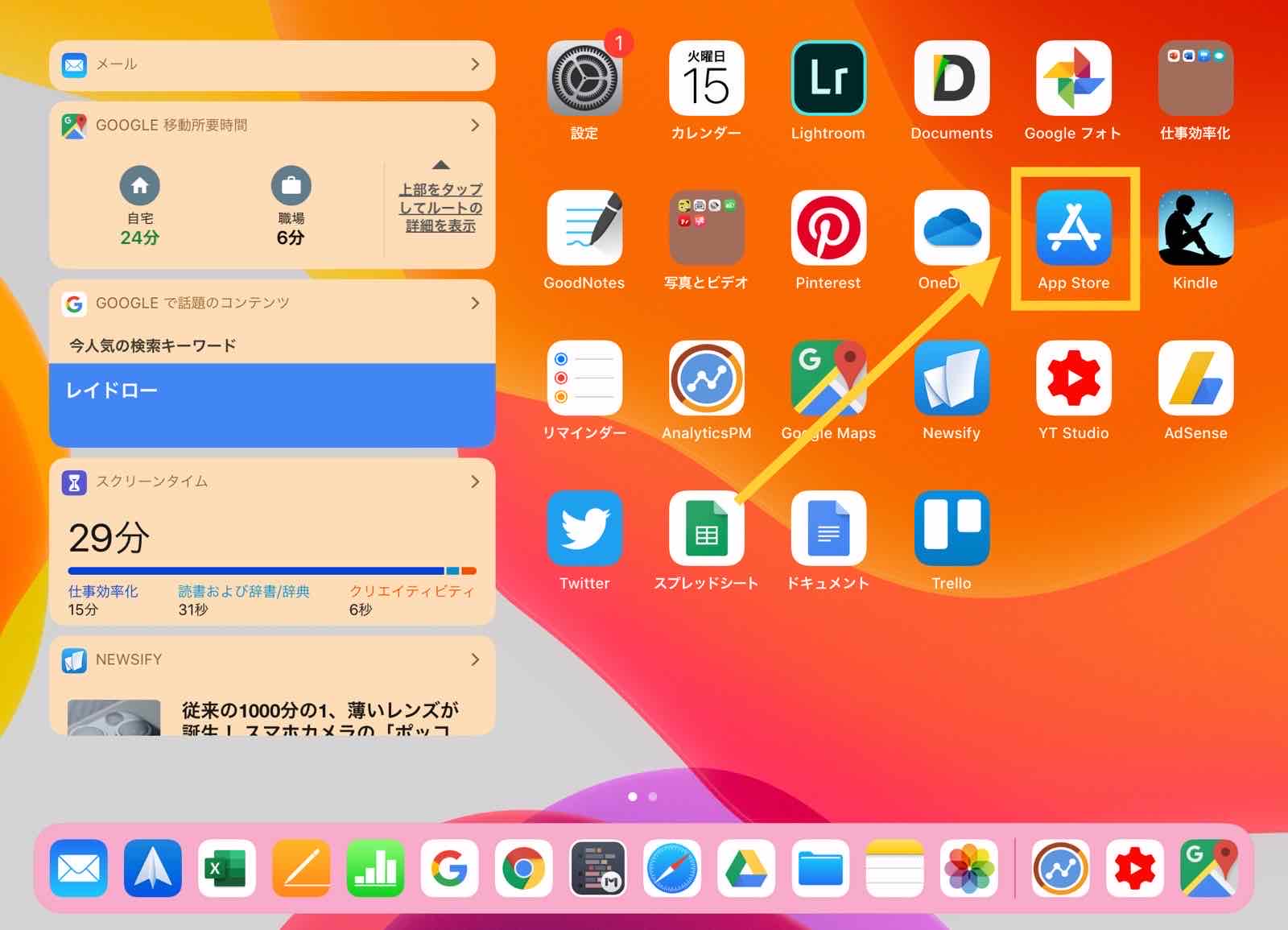The width and height of the screenshot is (1288, 930).
Task: Open recent AnalyticsPM in dock
Action: point(1061,868)
